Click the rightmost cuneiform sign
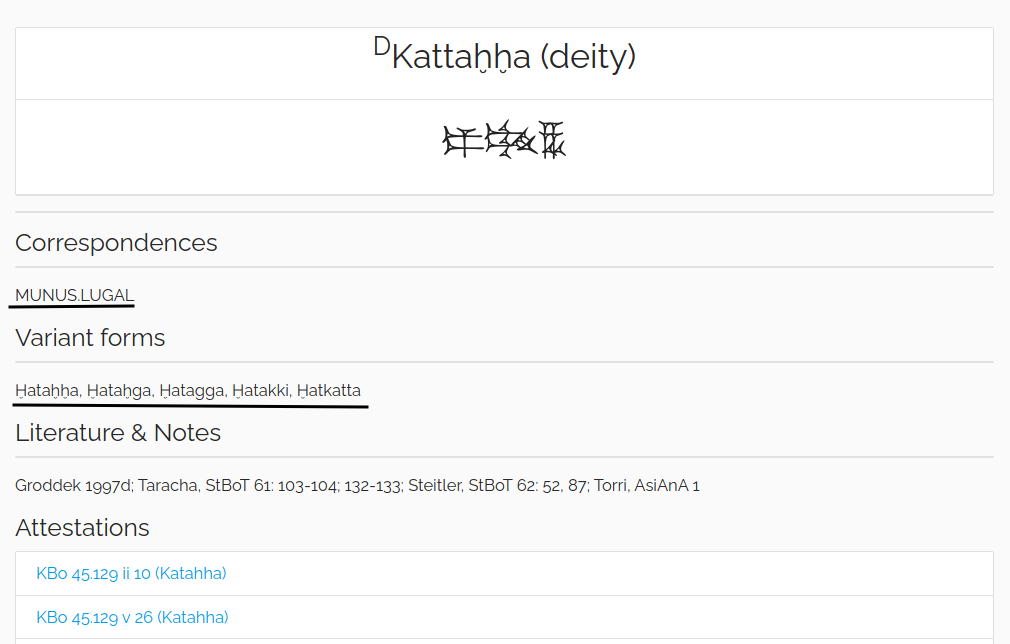This screenshot has width=1010, height=644. click(553, 141)
